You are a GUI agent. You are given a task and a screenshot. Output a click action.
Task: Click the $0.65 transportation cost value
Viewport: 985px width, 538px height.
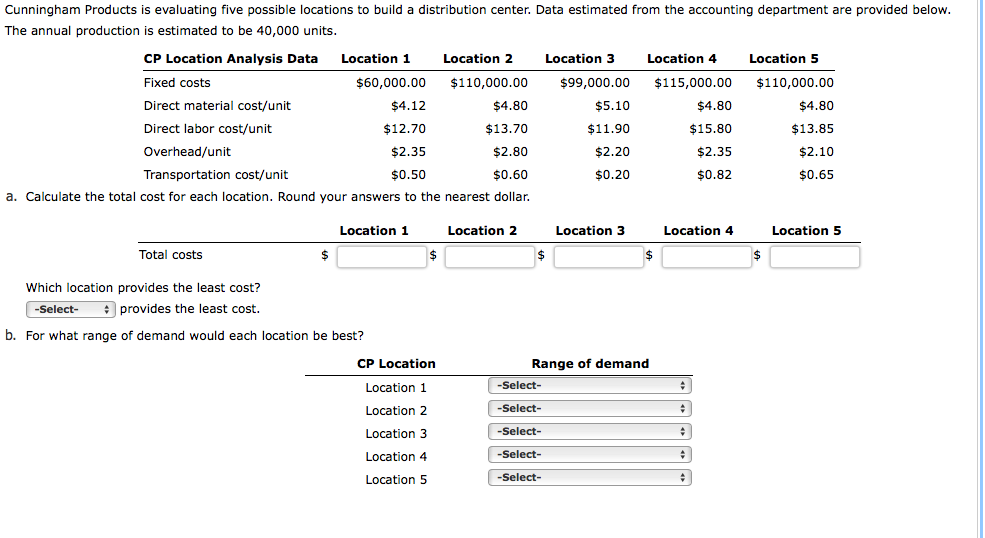coord(817,175)
